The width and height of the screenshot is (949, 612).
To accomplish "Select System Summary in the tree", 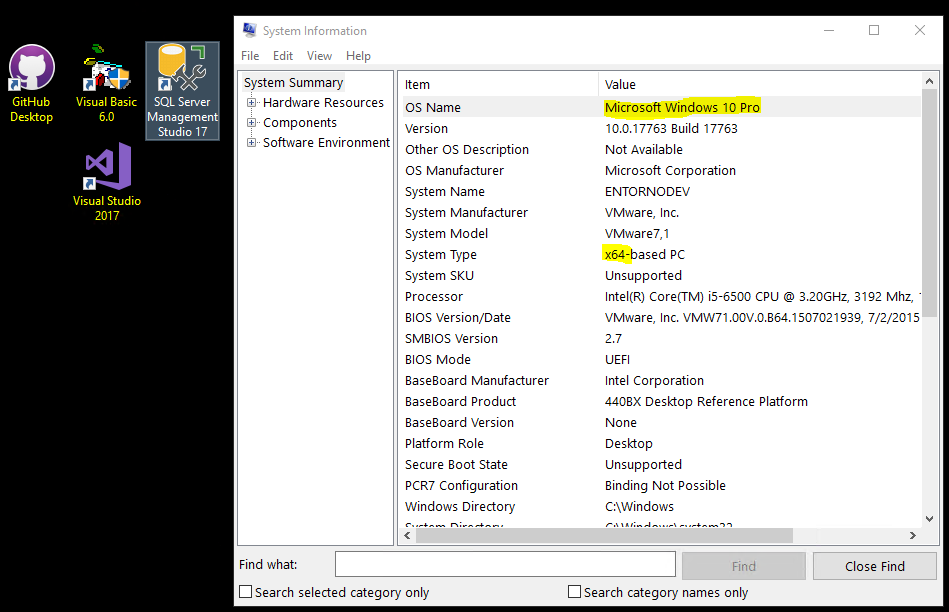I will tap(294, 82).
